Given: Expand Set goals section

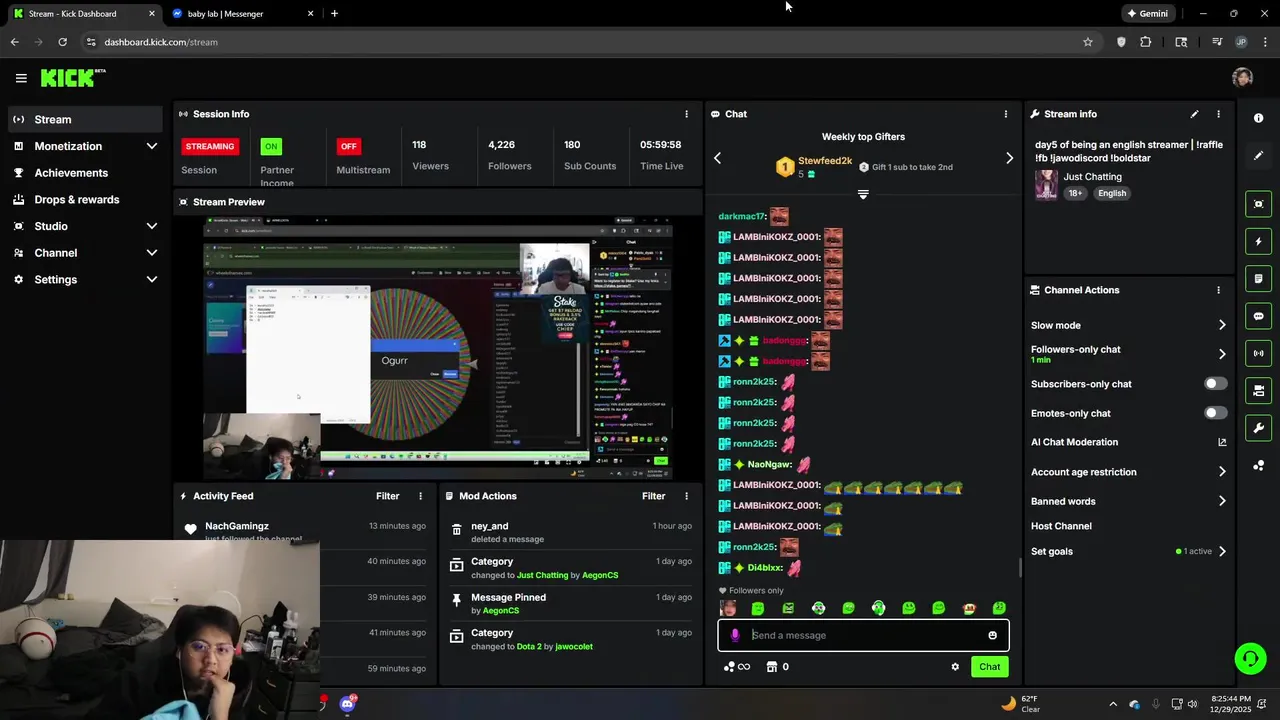Looking at the screenshot, I should click(x=1221, y=551).
